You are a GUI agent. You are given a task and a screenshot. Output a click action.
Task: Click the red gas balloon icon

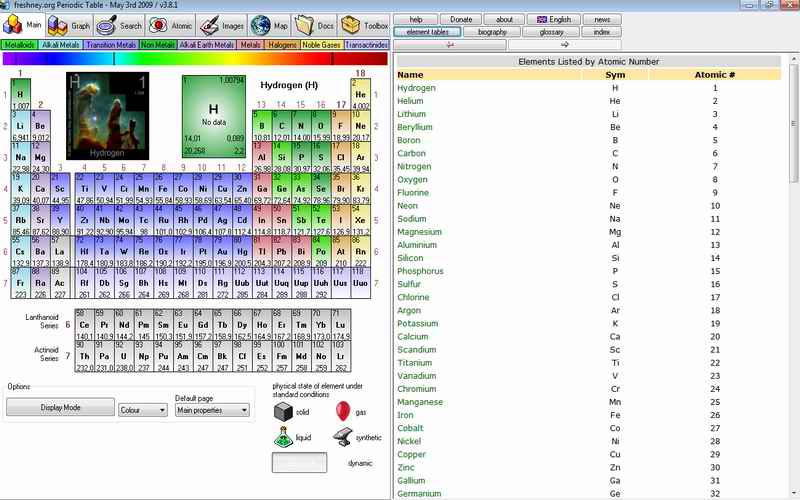343,411
